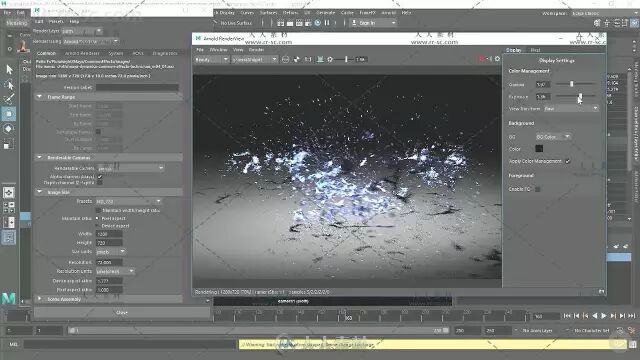The image size is (640, 360).
Task: Play timeline backward
Action: (595, 316)
